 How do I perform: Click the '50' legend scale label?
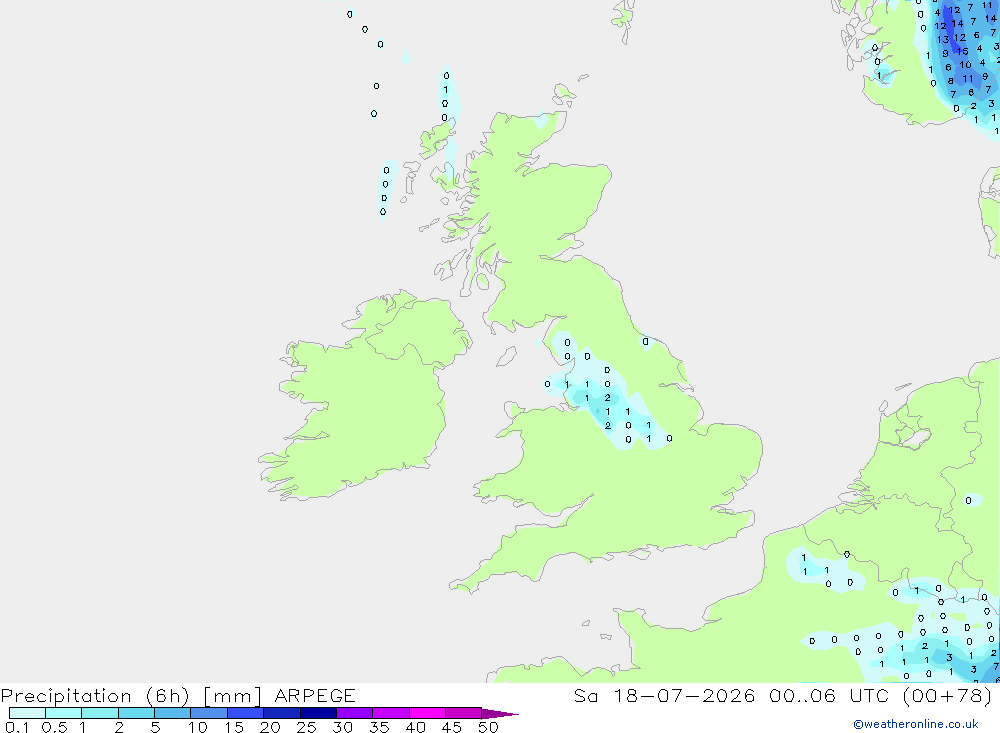click(488, 727)
